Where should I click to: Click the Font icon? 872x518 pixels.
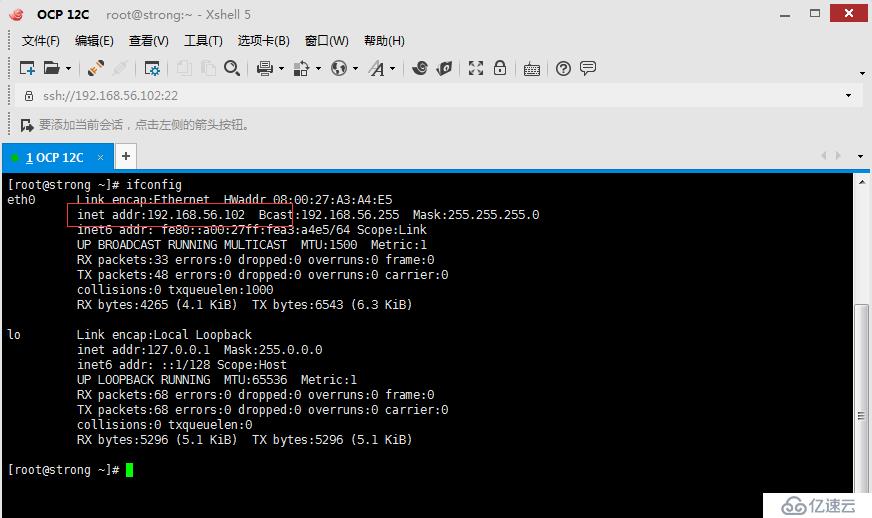tap(376, 68)
